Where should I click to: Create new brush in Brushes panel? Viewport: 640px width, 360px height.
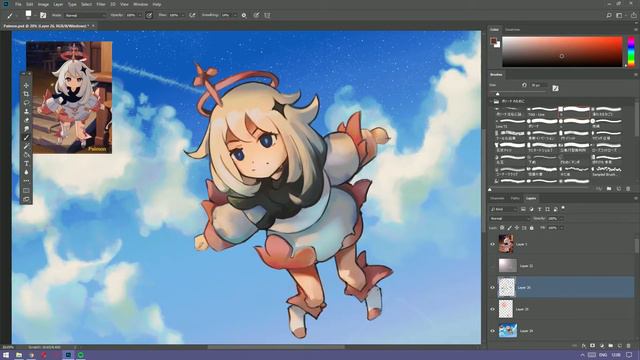[619, 189]
